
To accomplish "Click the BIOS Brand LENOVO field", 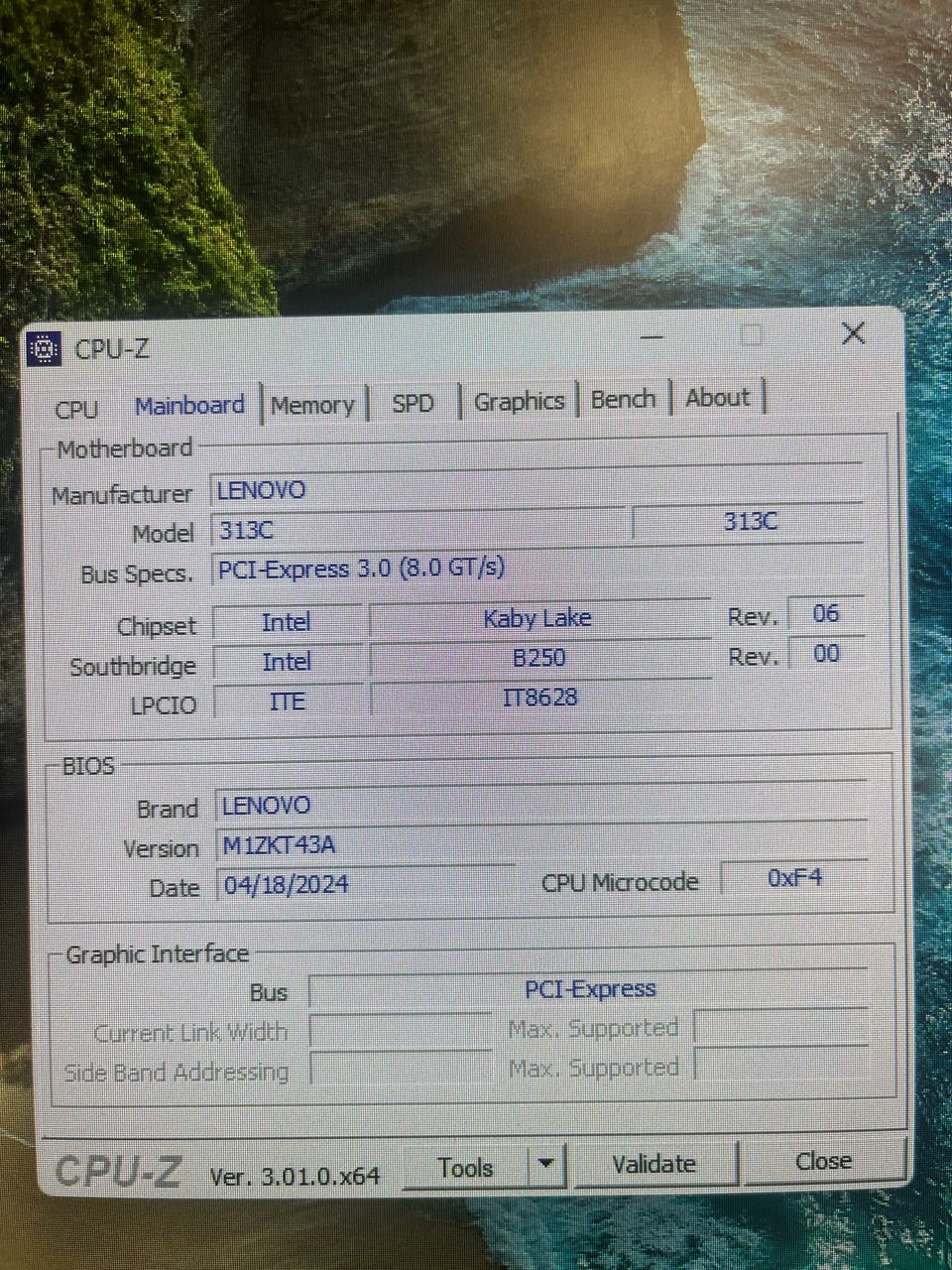I will (540, 804).
